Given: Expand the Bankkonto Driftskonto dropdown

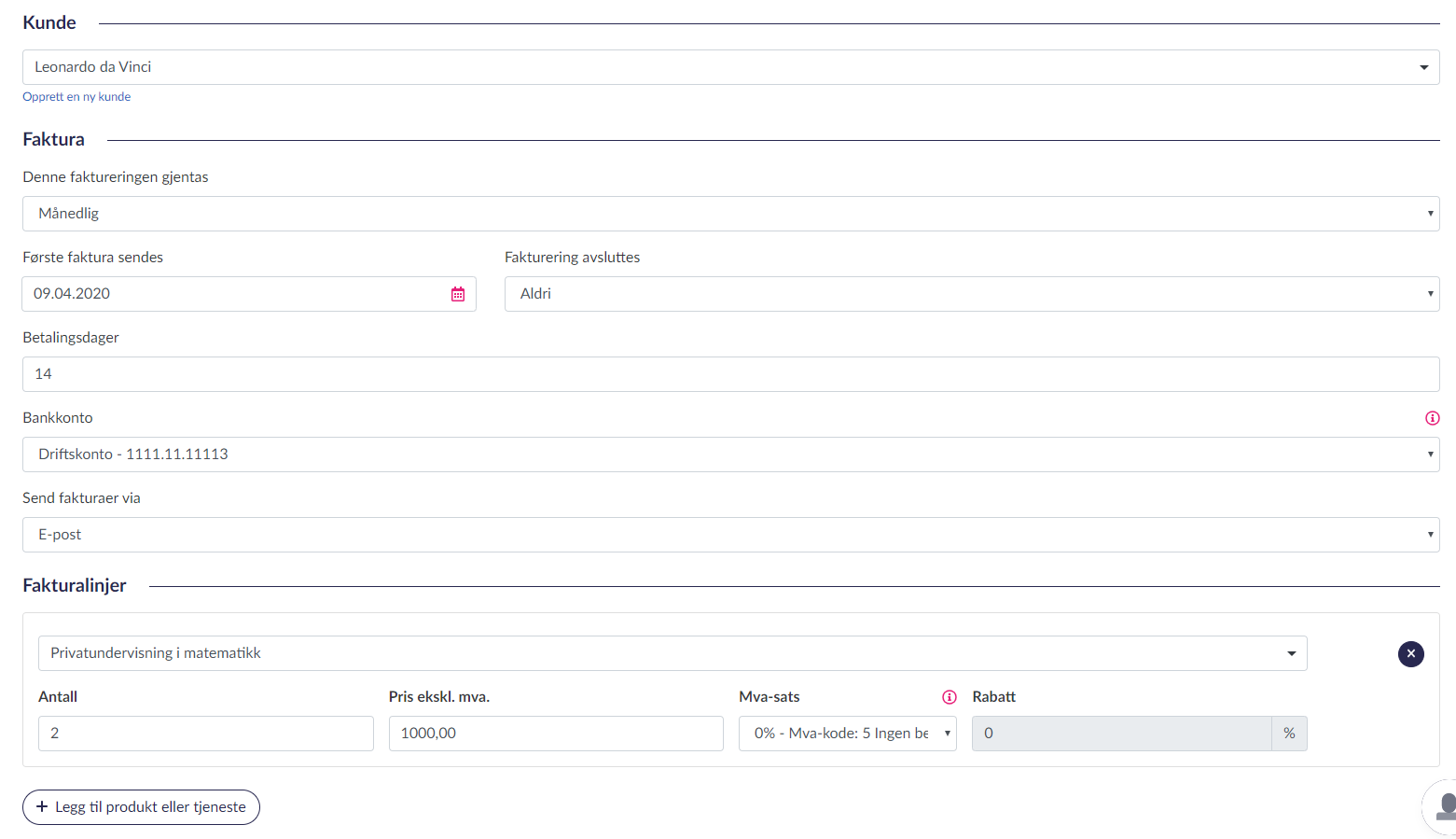Looking at the screenshot, I should [730, 454].
